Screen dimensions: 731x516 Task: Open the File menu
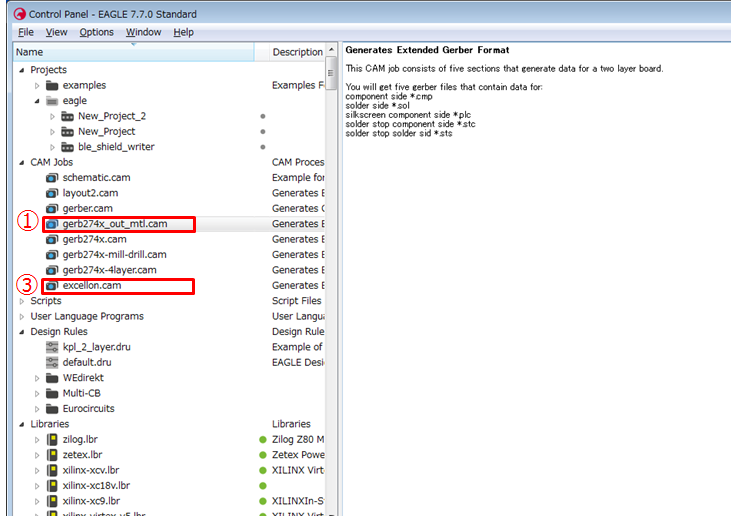[x=26, y=32]
